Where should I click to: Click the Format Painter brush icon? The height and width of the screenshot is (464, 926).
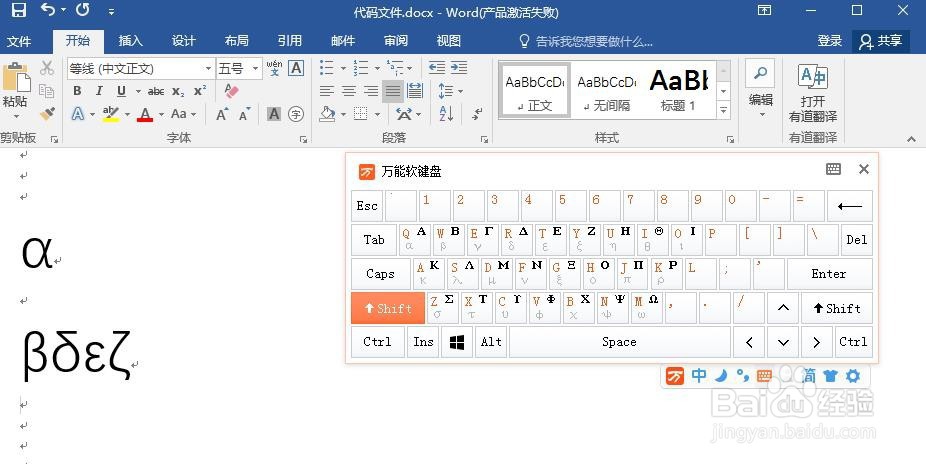pos(47,113)
